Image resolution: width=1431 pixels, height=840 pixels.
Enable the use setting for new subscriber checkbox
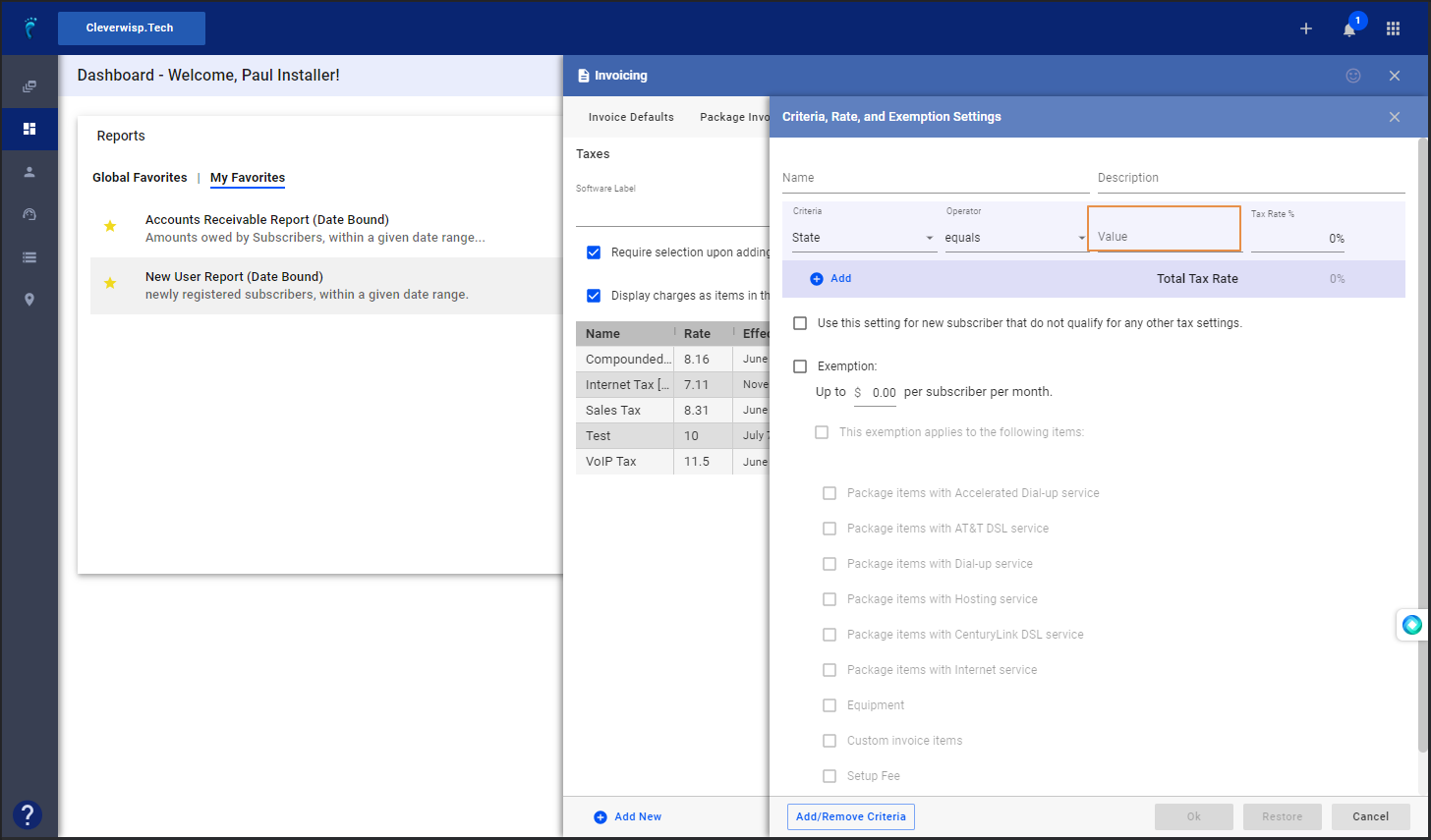tap(800, 323)
